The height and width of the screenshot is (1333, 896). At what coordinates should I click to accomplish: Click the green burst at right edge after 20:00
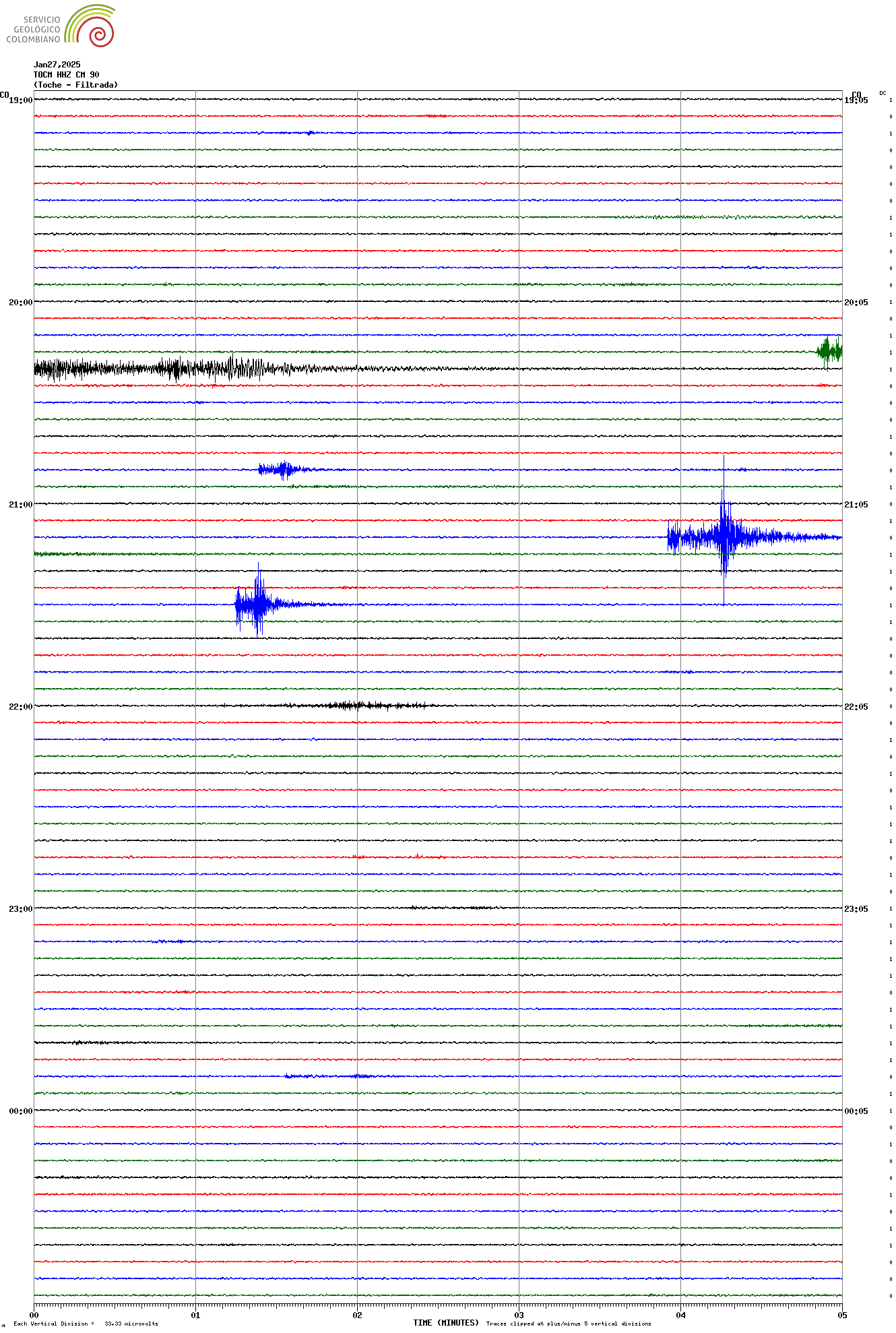[829, 351]
